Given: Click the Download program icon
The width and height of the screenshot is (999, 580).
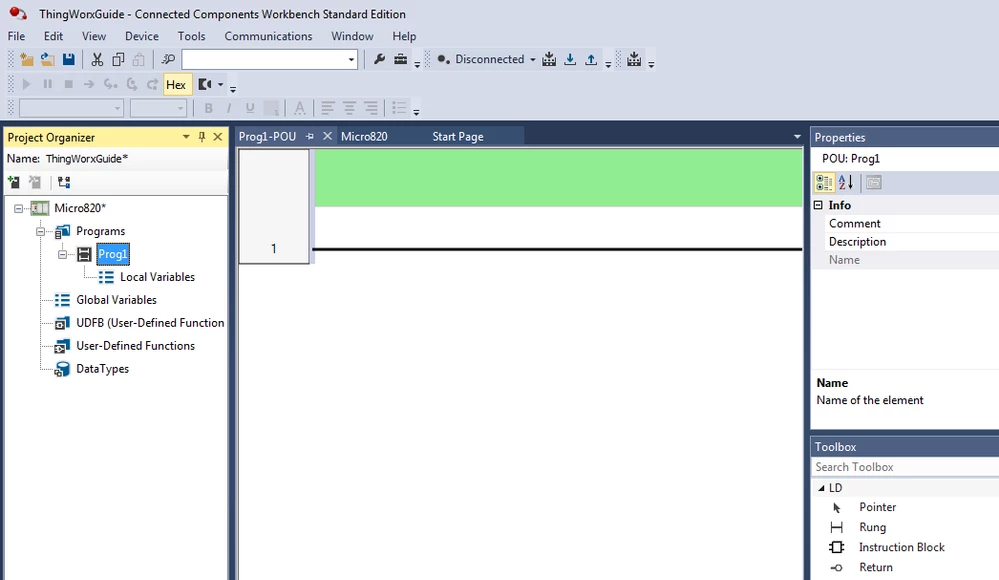Looking at the screenshot, I should point(570,58).
